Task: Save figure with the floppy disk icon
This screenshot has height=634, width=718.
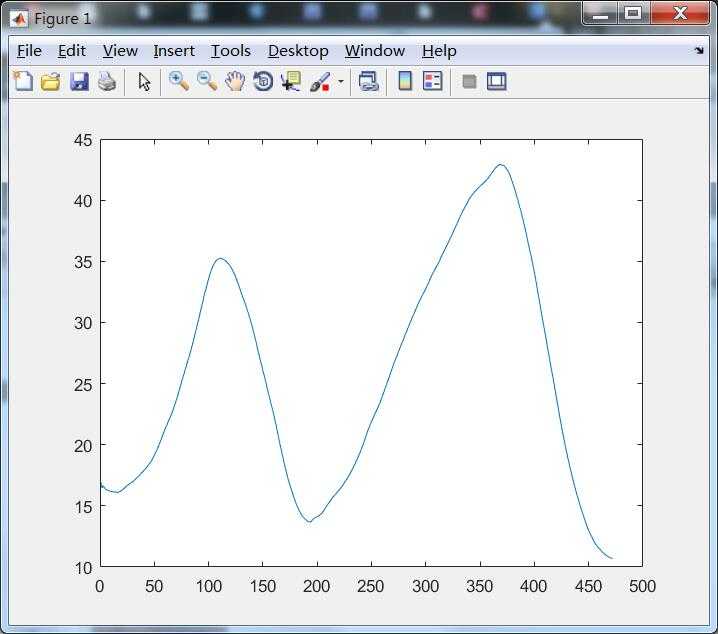Action: (x=79, y=82)
